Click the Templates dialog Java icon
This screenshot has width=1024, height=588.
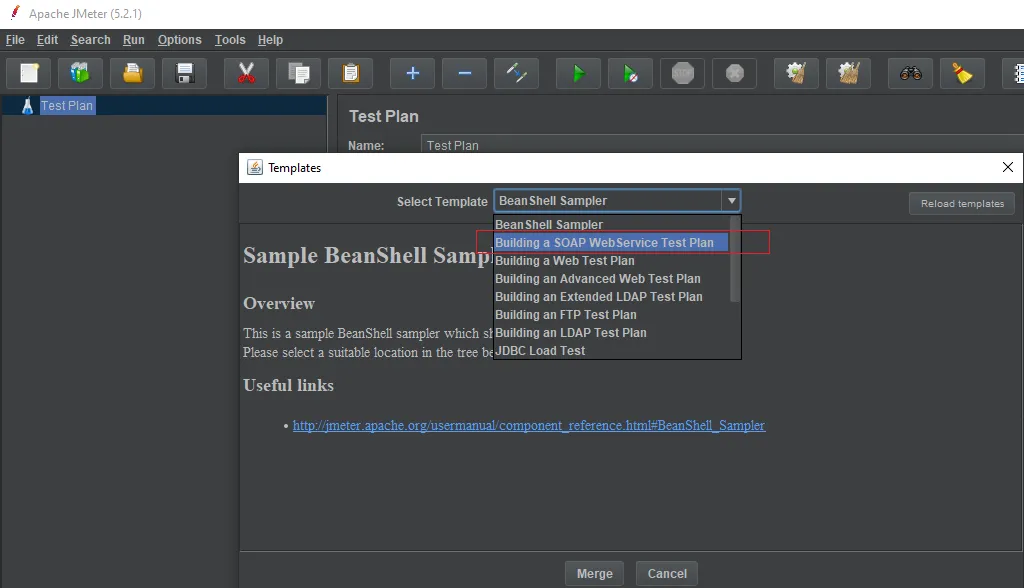255,168
